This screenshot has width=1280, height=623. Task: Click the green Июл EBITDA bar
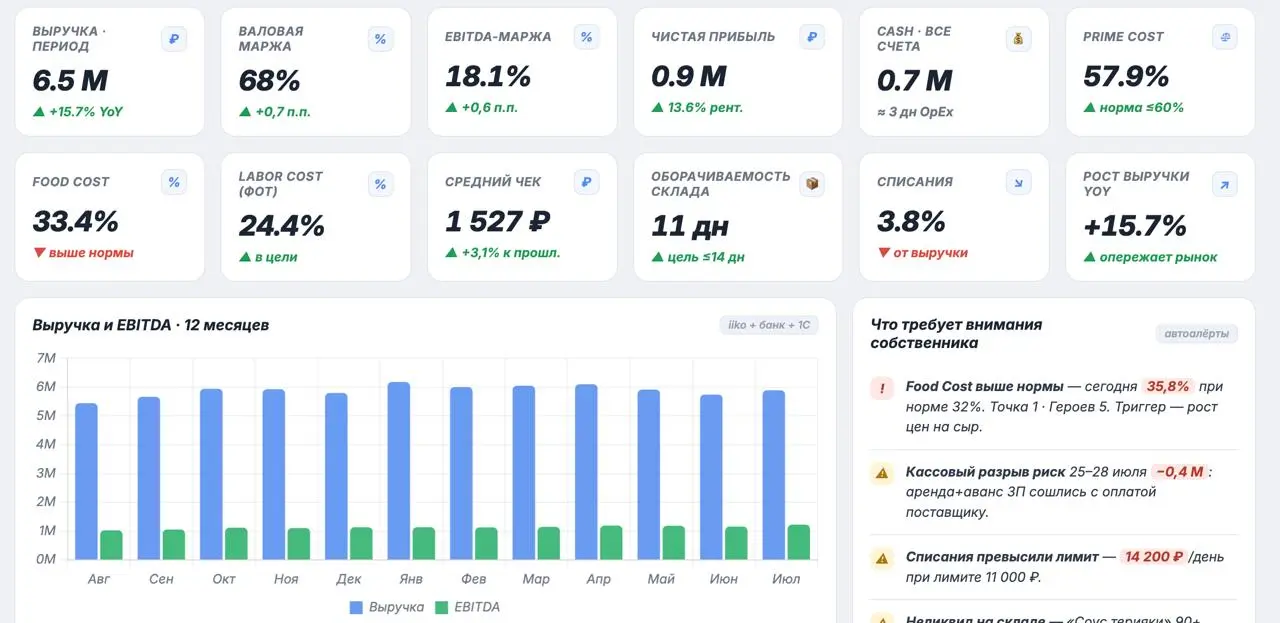click(798, 542)
